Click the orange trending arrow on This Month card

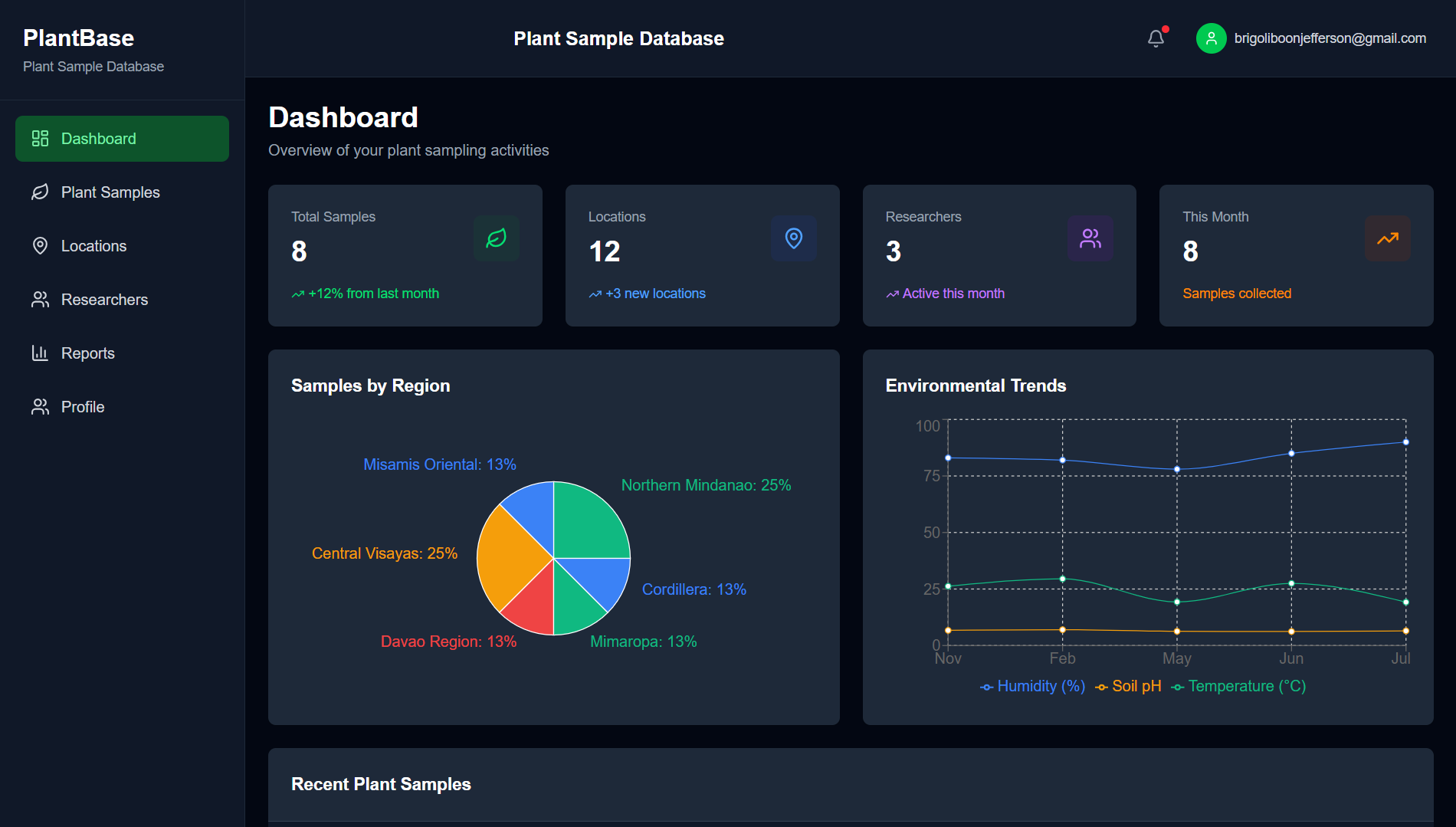pyautogui.click(x=1388, y=238)
